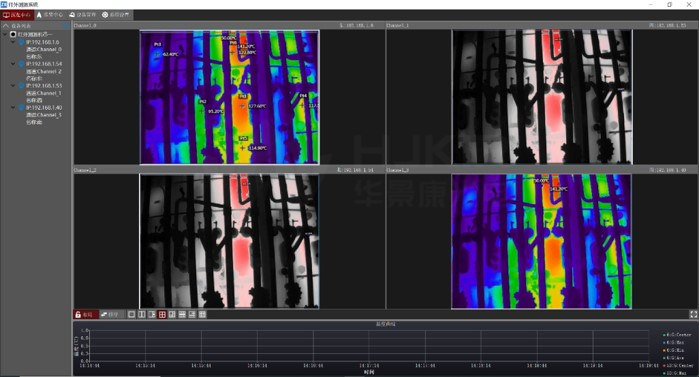Screen dimensions: 699x377
Task: Toggle the red lock layout button
Action: pos(85,315)
